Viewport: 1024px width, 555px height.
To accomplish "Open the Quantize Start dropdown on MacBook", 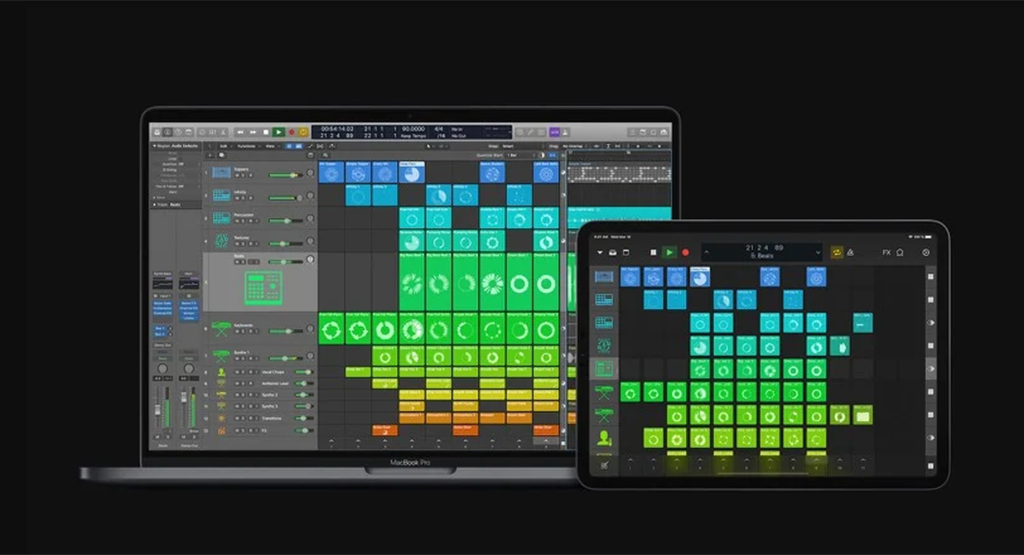I will tap(520, 155).
